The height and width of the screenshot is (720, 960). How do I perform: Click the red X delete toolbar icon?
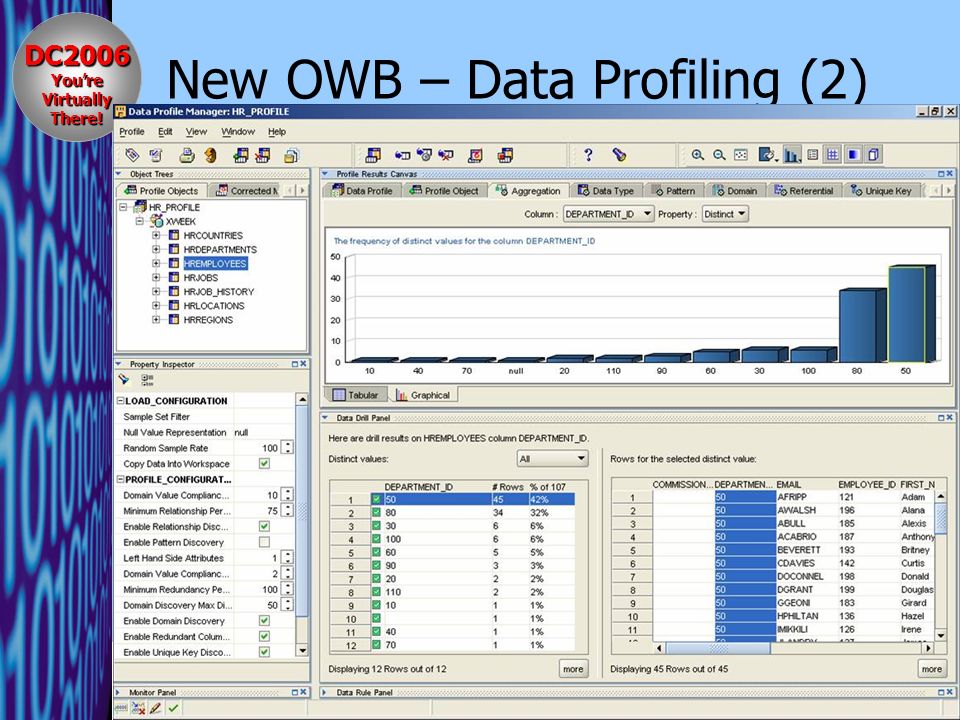[x=446, y=155]
